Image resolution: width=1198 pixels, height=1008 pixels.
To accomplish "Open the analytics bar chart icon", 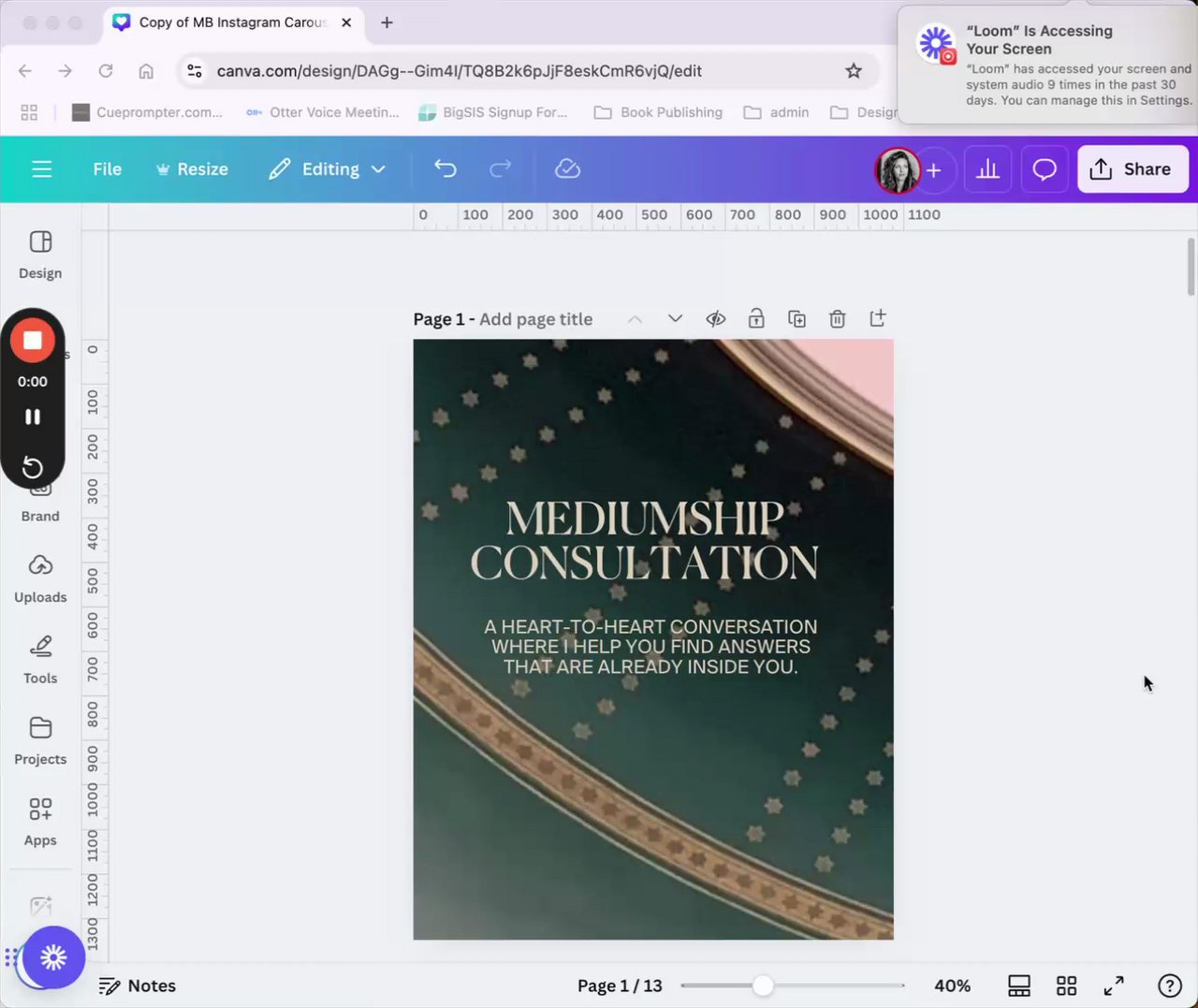I will (x=987, y=169).
